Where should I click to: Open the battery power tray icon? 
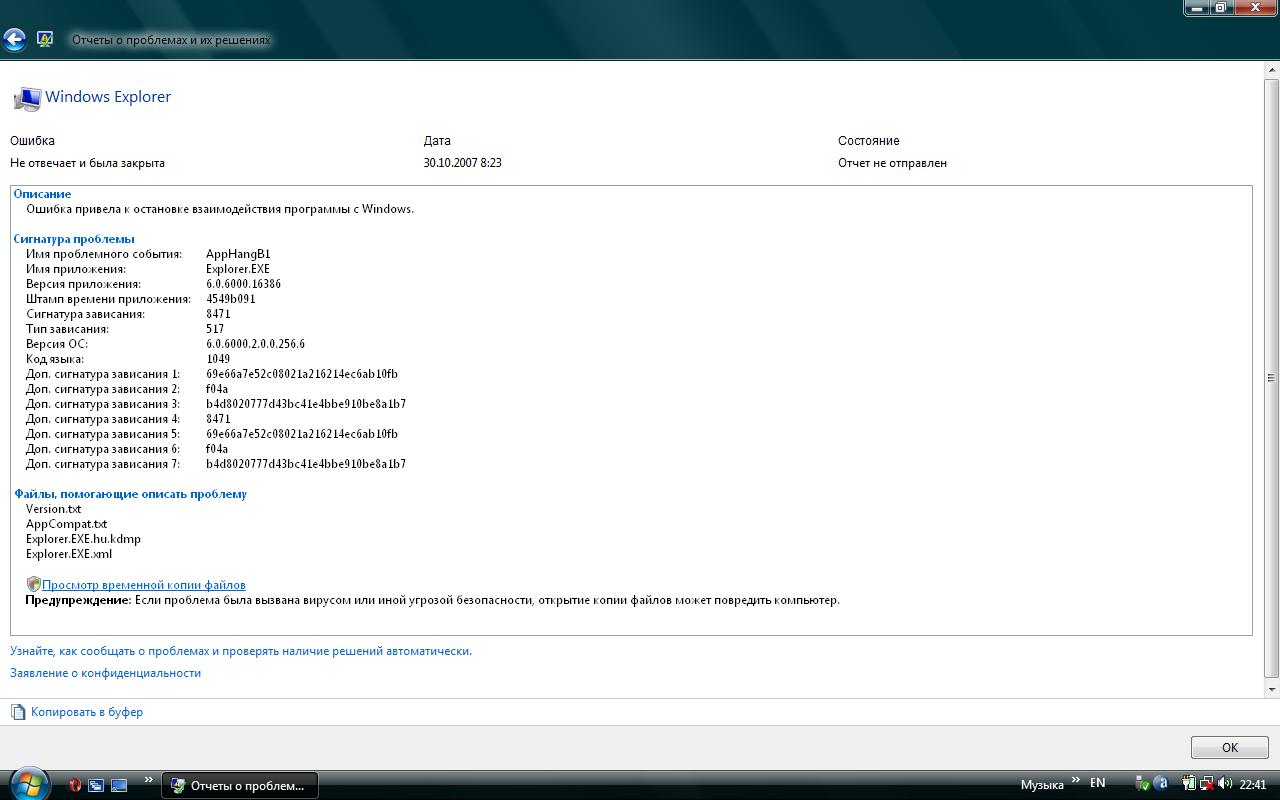coord(1190,784)
